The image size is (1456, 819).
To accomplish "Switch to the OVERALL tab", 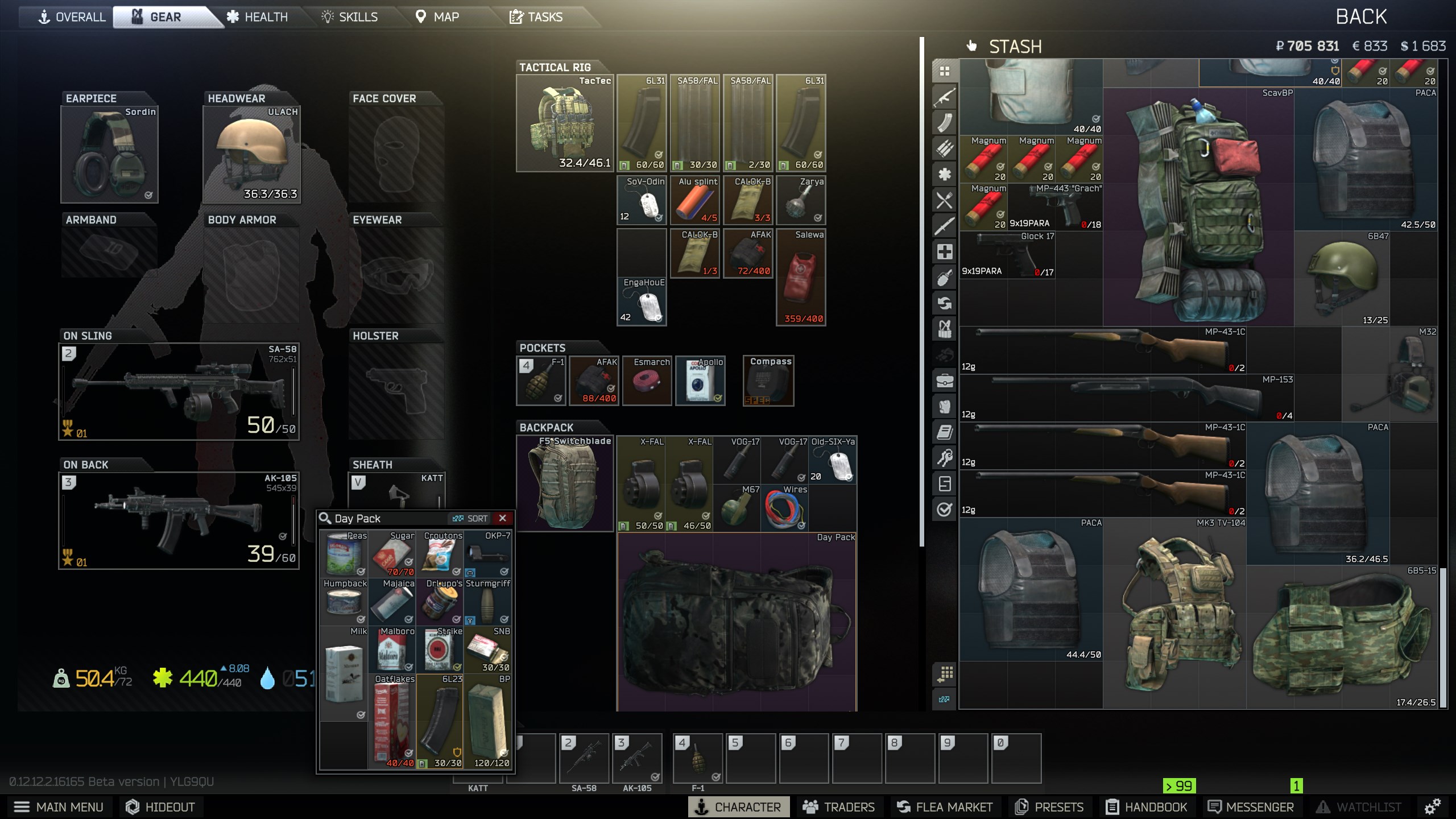I will tap(72, 17).
